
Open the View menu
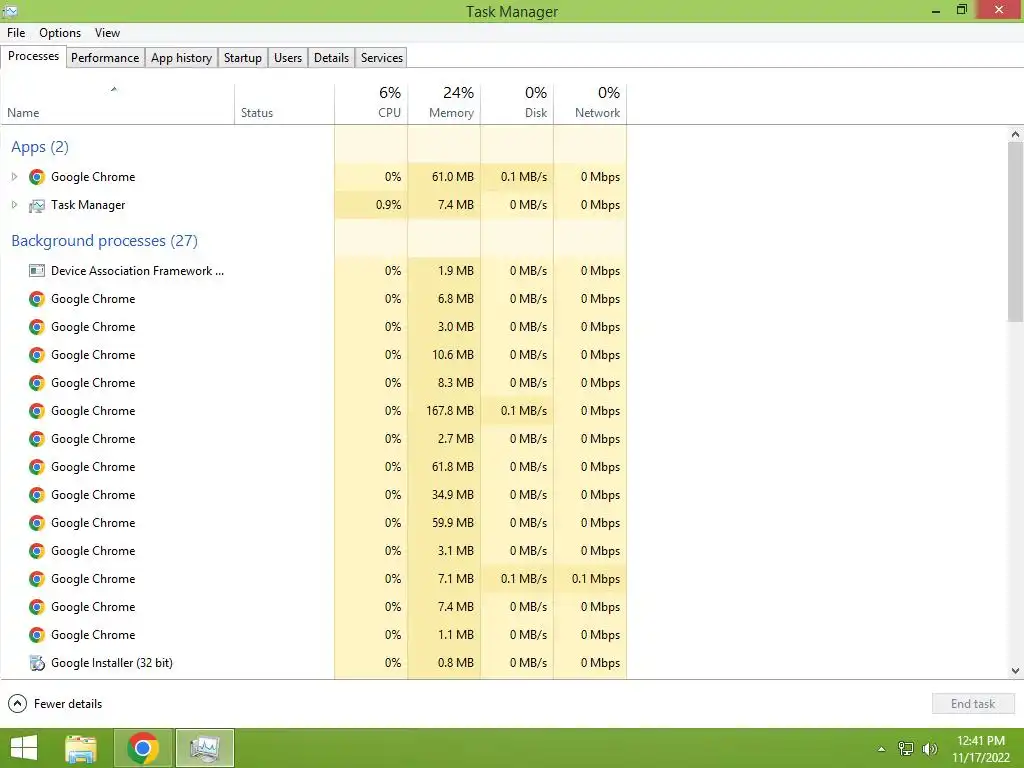(107, 33)
